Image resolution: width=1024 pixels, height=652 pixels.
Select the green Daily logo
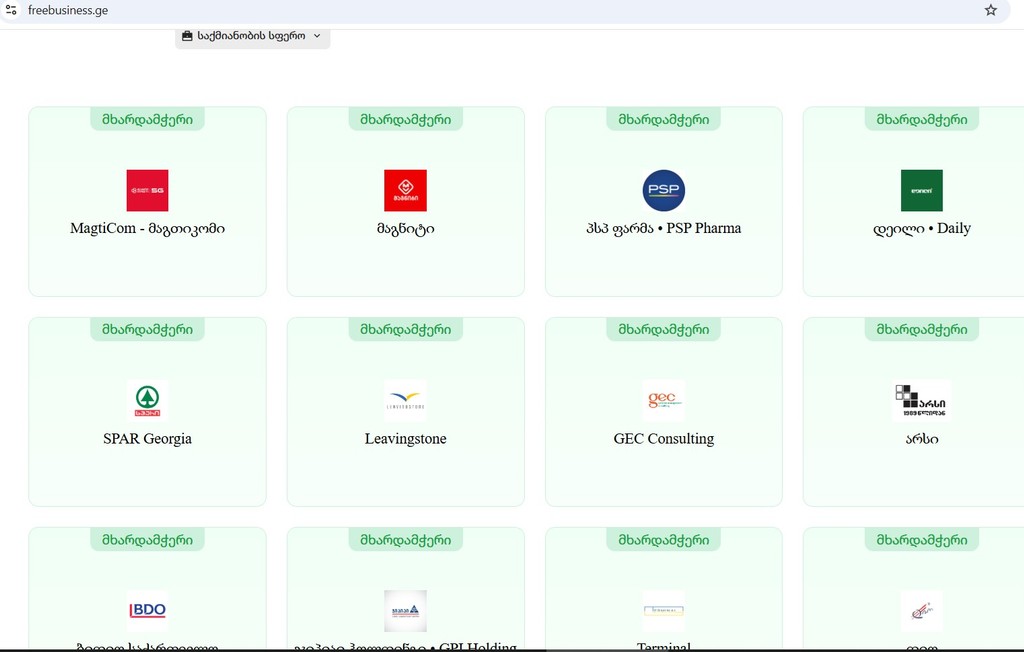(921, 190)
